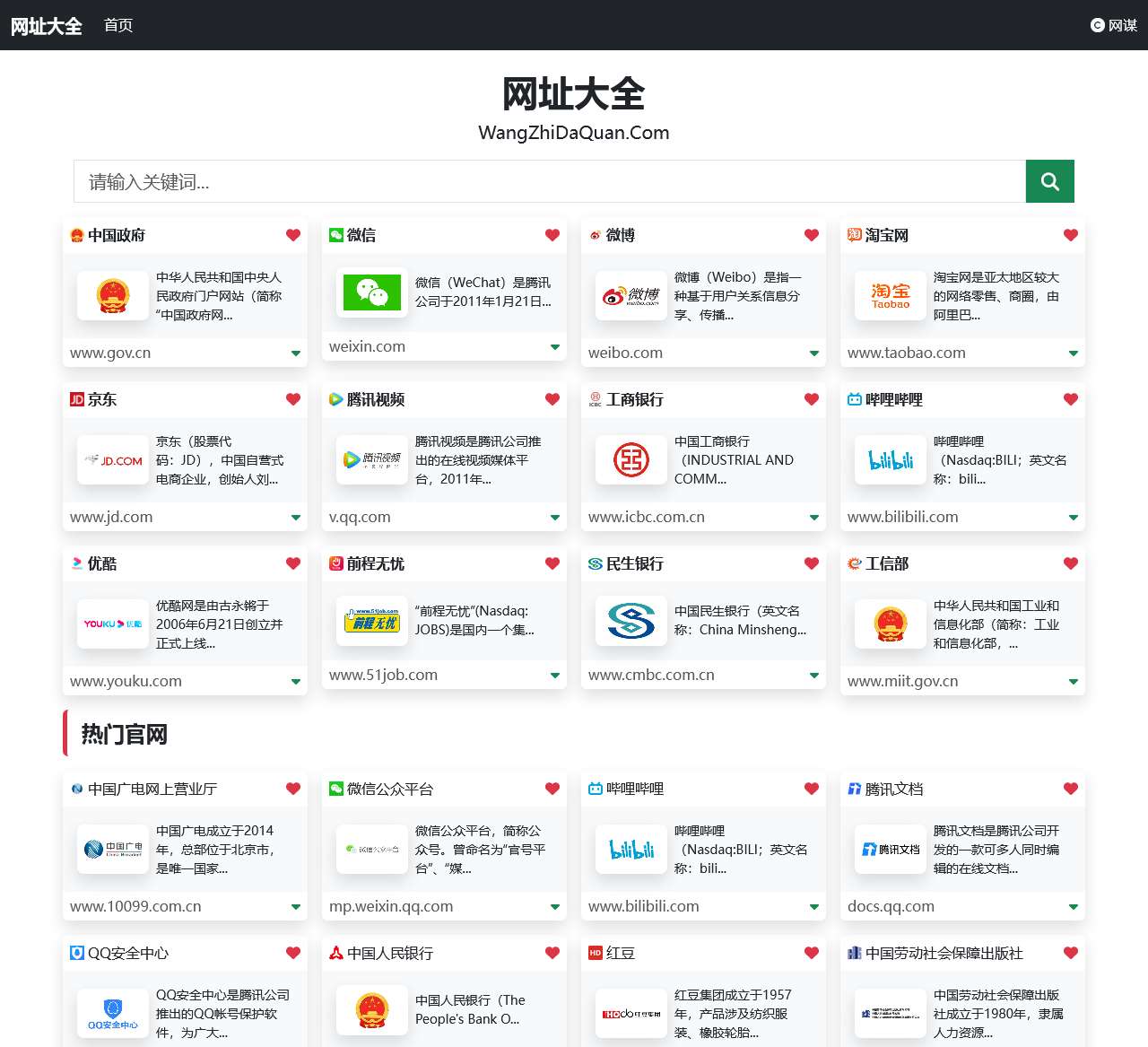This screenshot has height=1047, width=1148.
Task: Expand the dropdown arrow beside www.jd.com
Action: [x=296, y=518]
